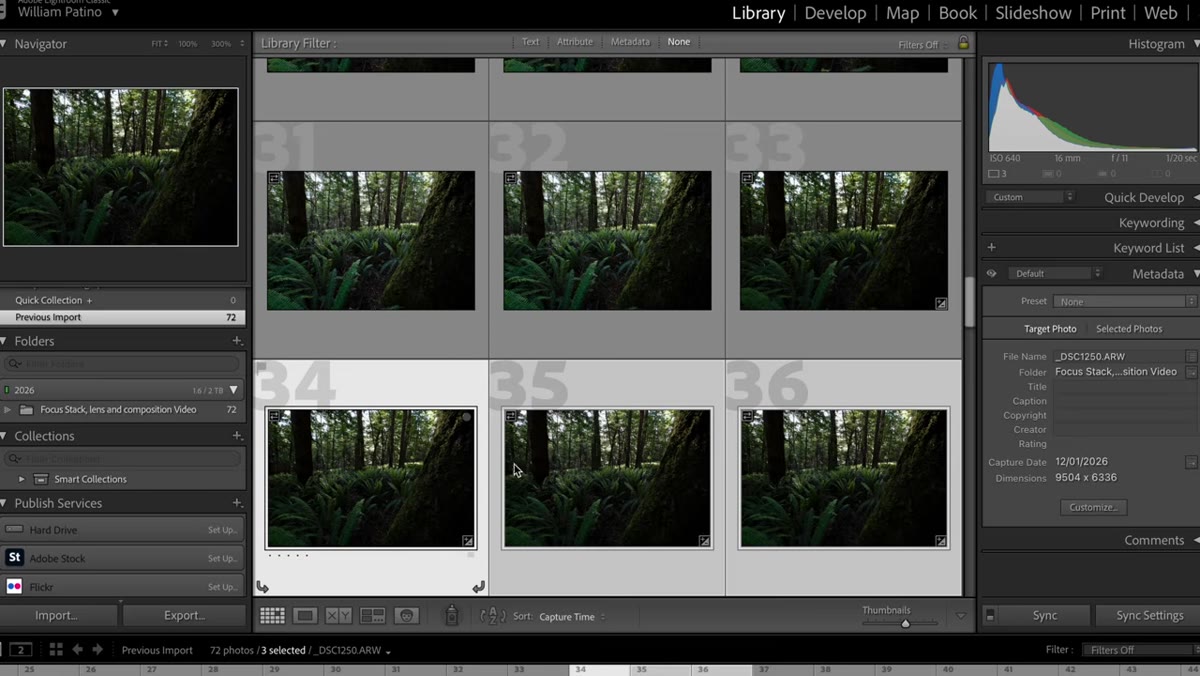Image resolution: width=1200 pixels, height=676 pixels.
Task: Open the Print module
Action: [x=1108, y=13]
